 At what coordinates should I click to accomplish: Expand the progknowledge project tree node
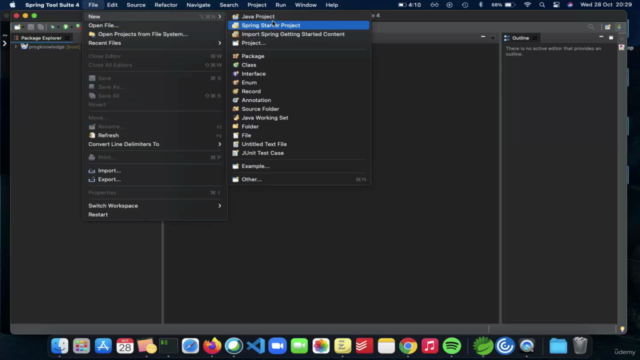click(x=16, y=47)
